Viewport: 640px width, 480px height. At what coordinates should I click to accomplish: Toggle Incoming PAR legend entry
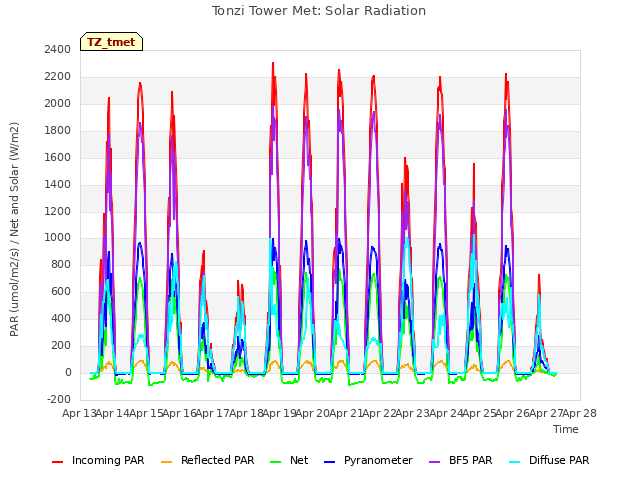98,460
